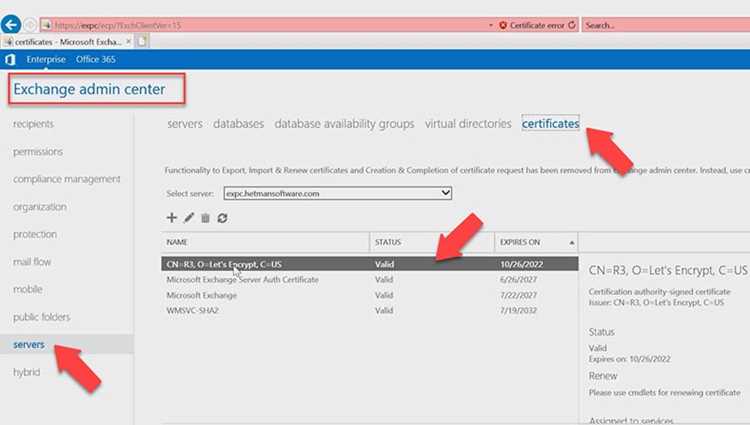Click the 7/22/2027 expiry date cell
This screenshot has width=750, height=425.
point(518,295)
